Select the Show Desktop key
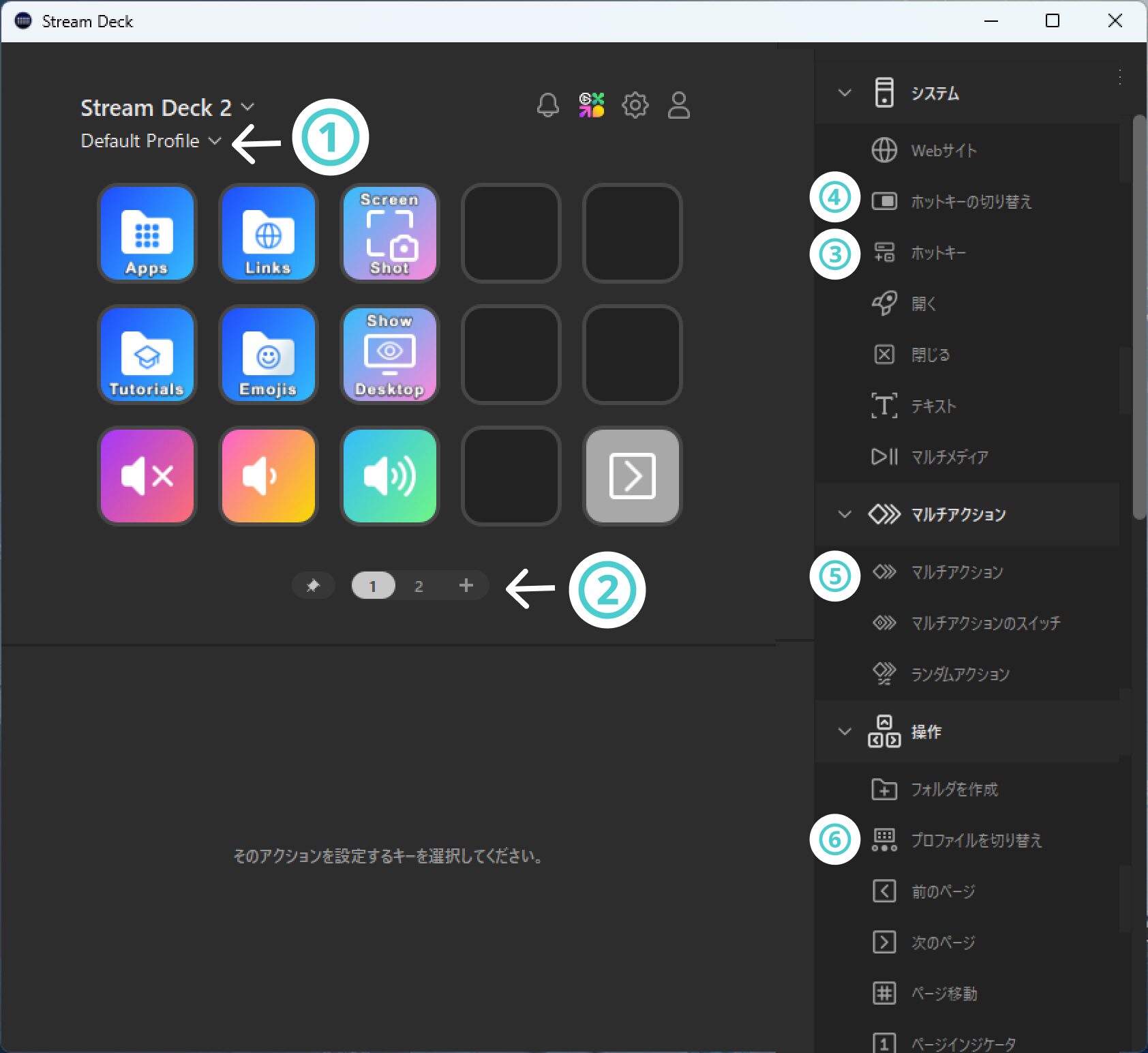The height and width of the screenshot is (1053, 1148). pos(389,355)
